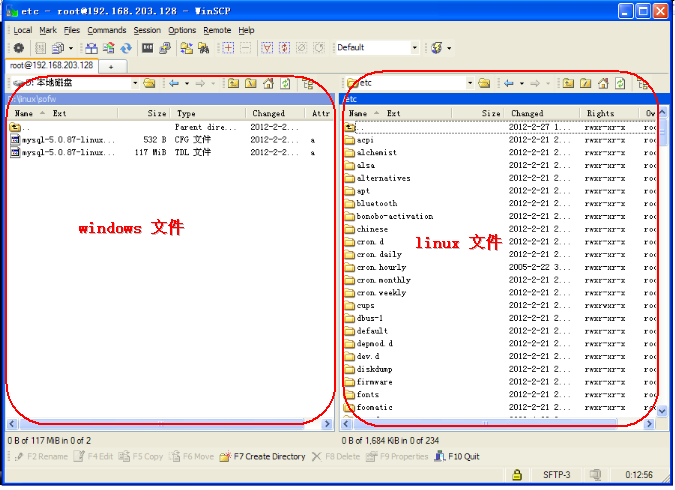Expand remote back history dropdown arrow
Screen dimensions: 675x490
pyautogui.click(x=522, y=84)
